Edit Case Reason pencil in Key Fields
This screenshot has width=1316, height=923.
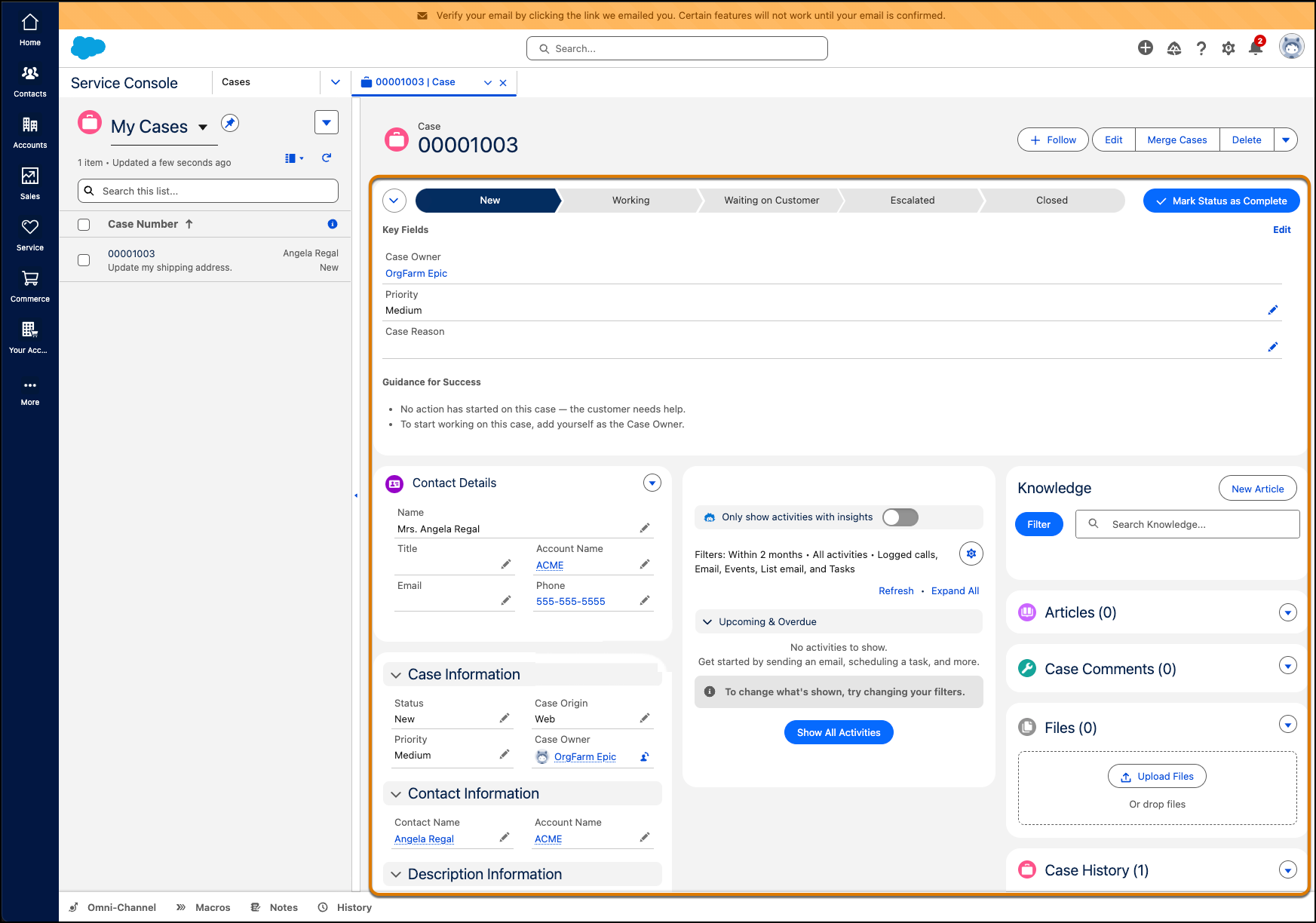1273,347
